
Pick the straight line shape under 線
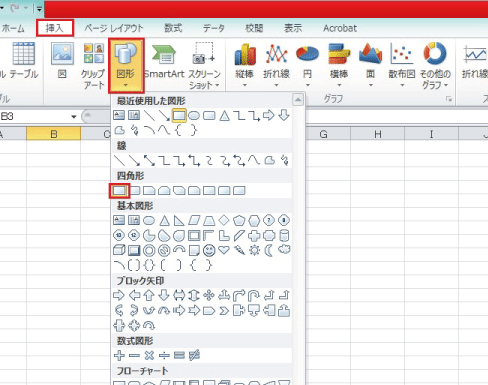pos(119,161)
